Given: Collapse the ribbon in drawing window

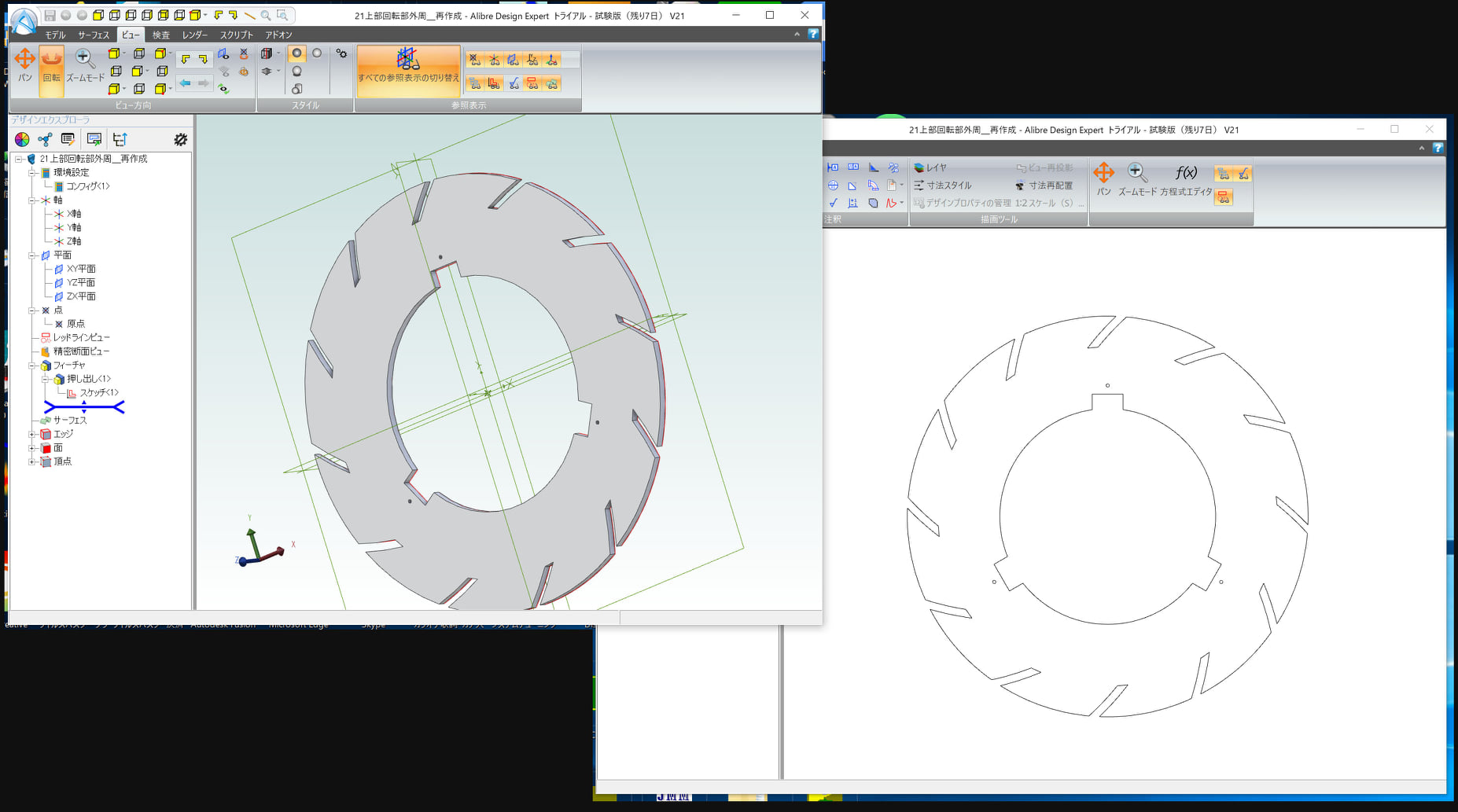Looking at the screenshot, I should [x=1422, y=148].
